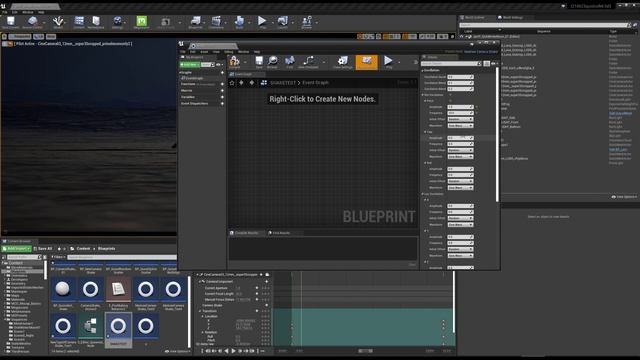Open the Settings toolbar icon

point(117,22)
